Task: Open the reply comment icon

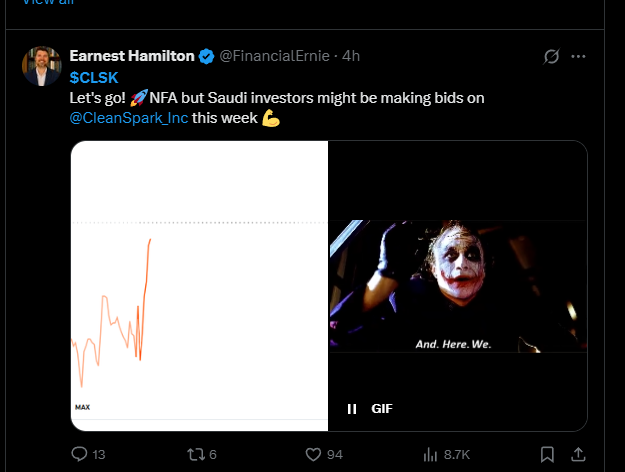Action: click(x=79, y=454)
